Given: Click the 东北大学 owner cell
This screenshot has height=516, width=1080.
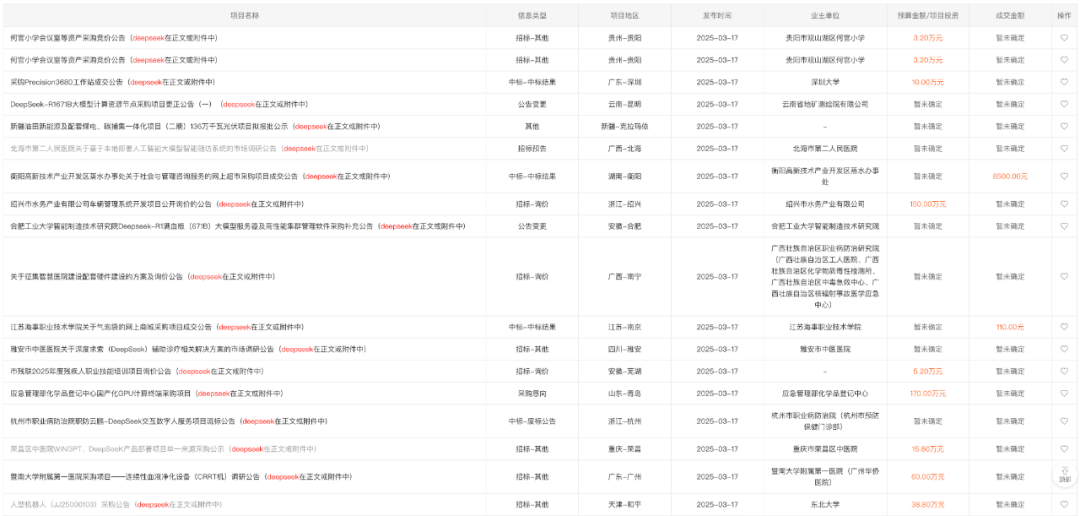Looking at the screenshot, I should point(826,504).
